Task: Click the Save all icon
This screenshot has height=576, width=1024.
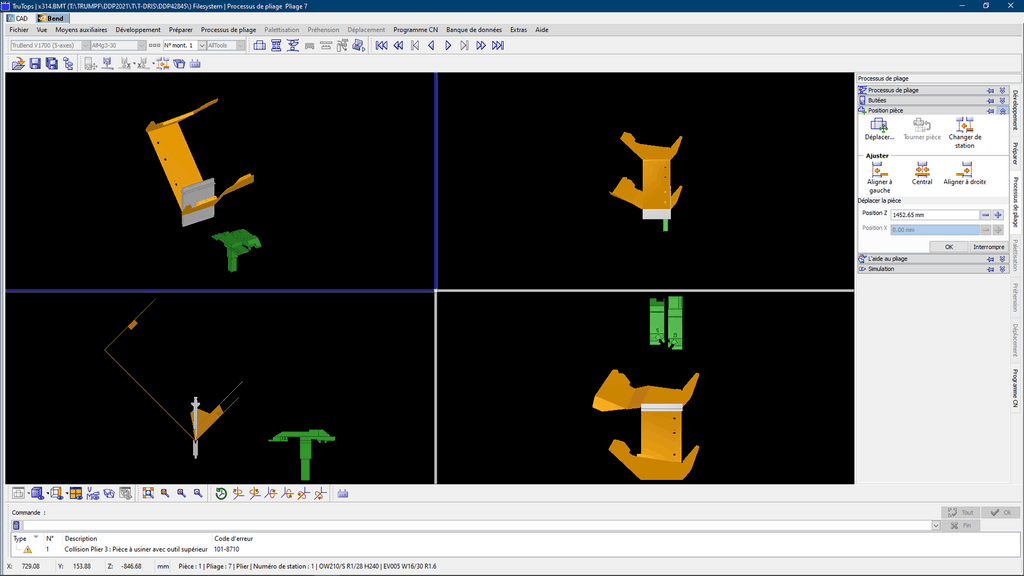Action: pos(52,63)
